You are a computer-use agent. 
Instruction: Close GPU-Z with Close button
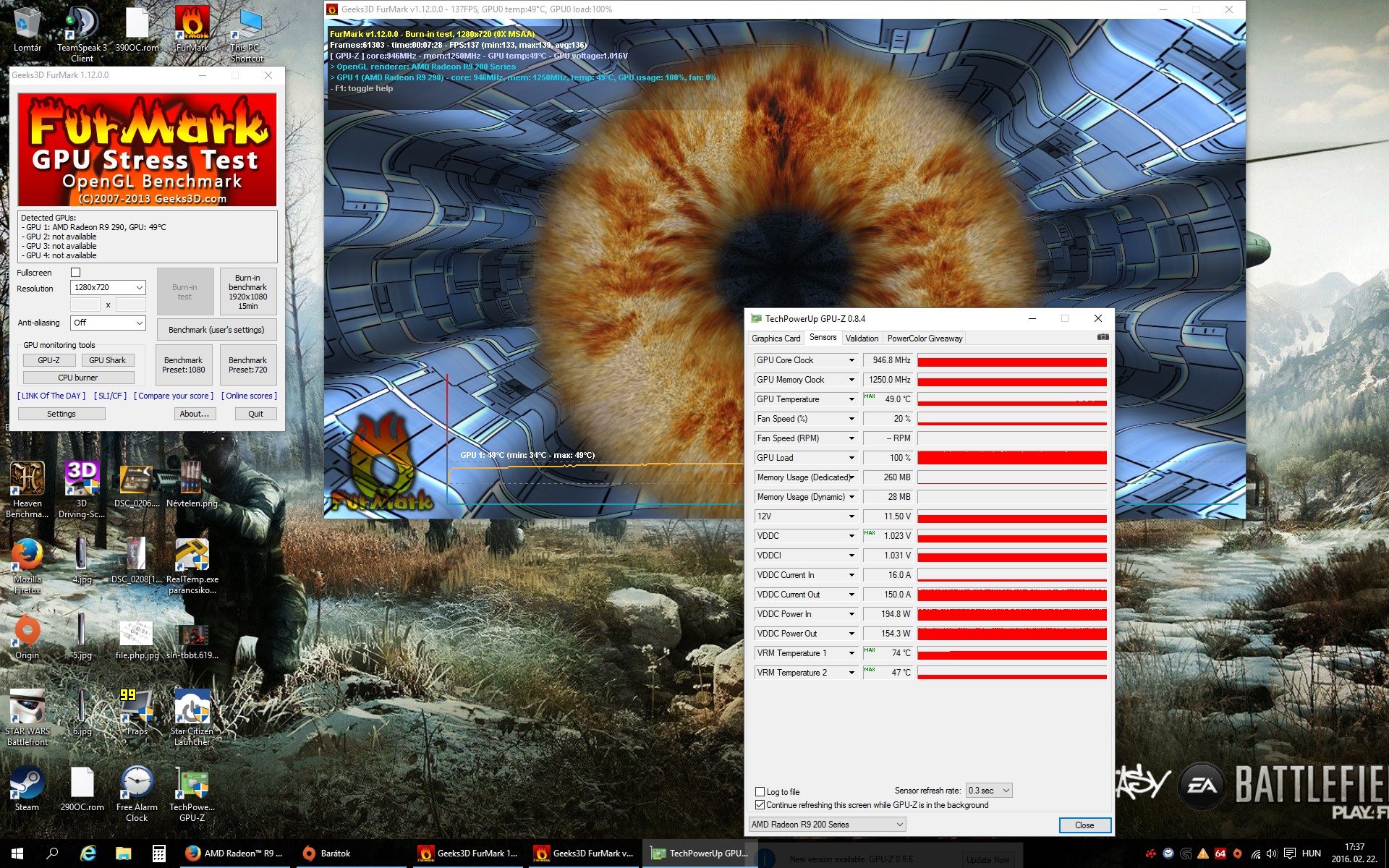1084,825
